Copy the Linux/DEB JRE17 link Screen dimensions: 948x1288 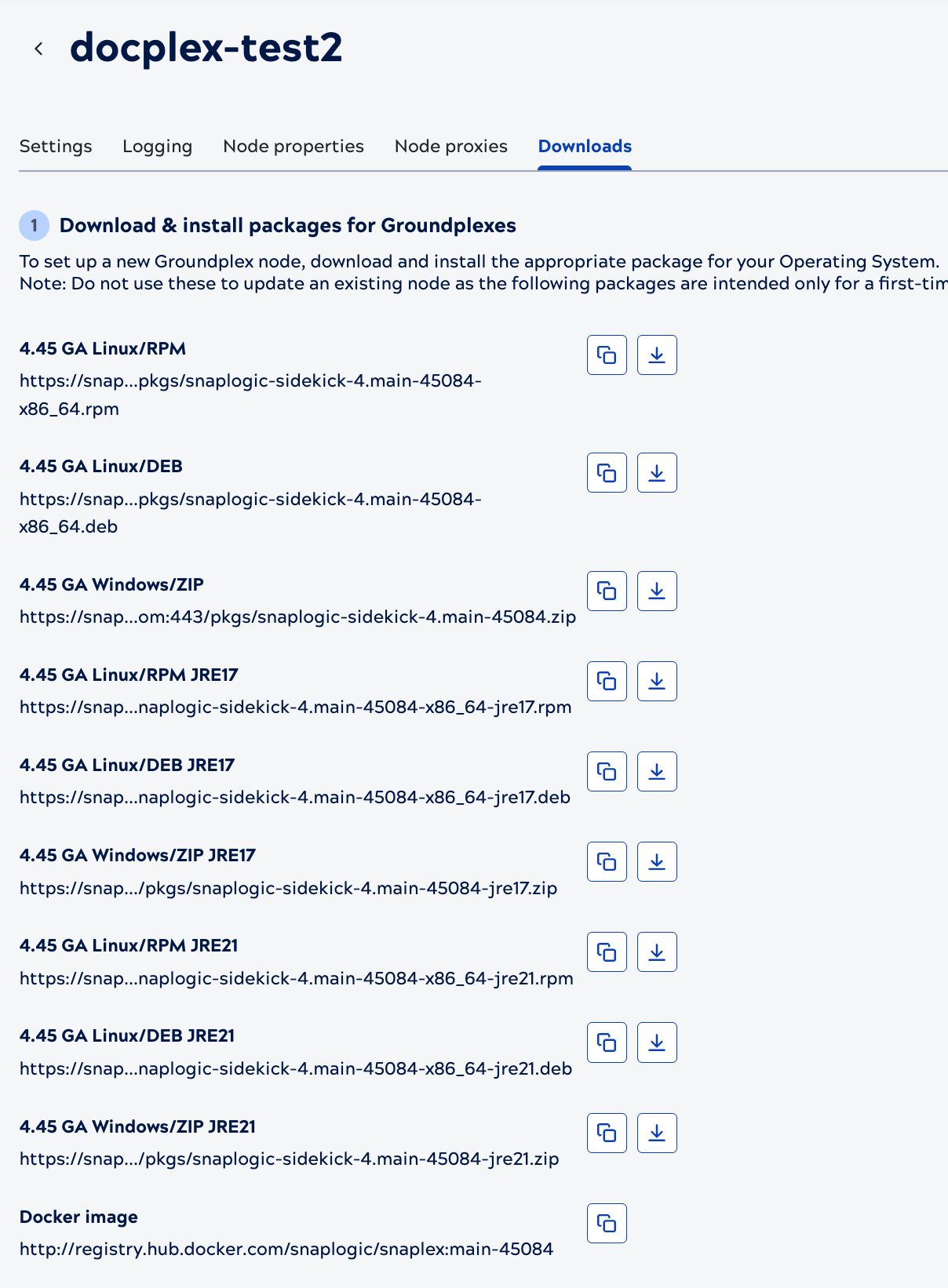[x=607, y=772]
